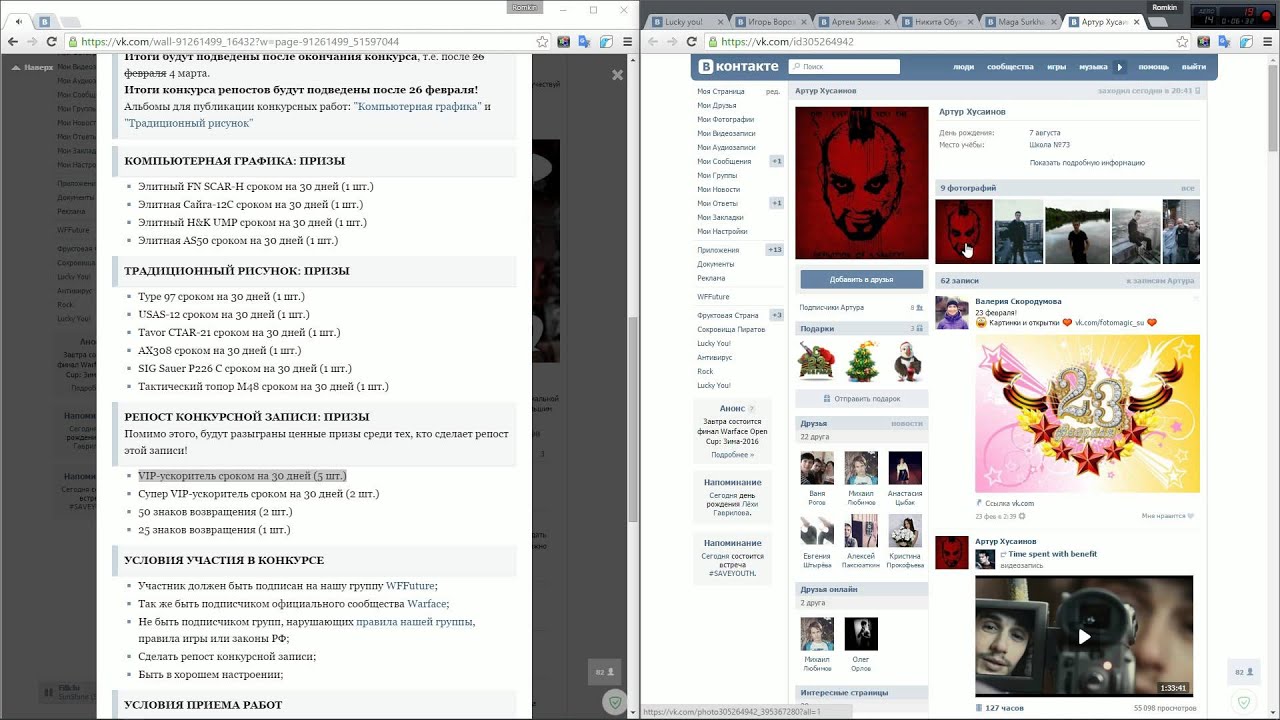The width and height of the screenshot is (1280, 720).
Task: Open the "правила нашей группы" link
Action: pyautogui.click(x=414, y=621)
